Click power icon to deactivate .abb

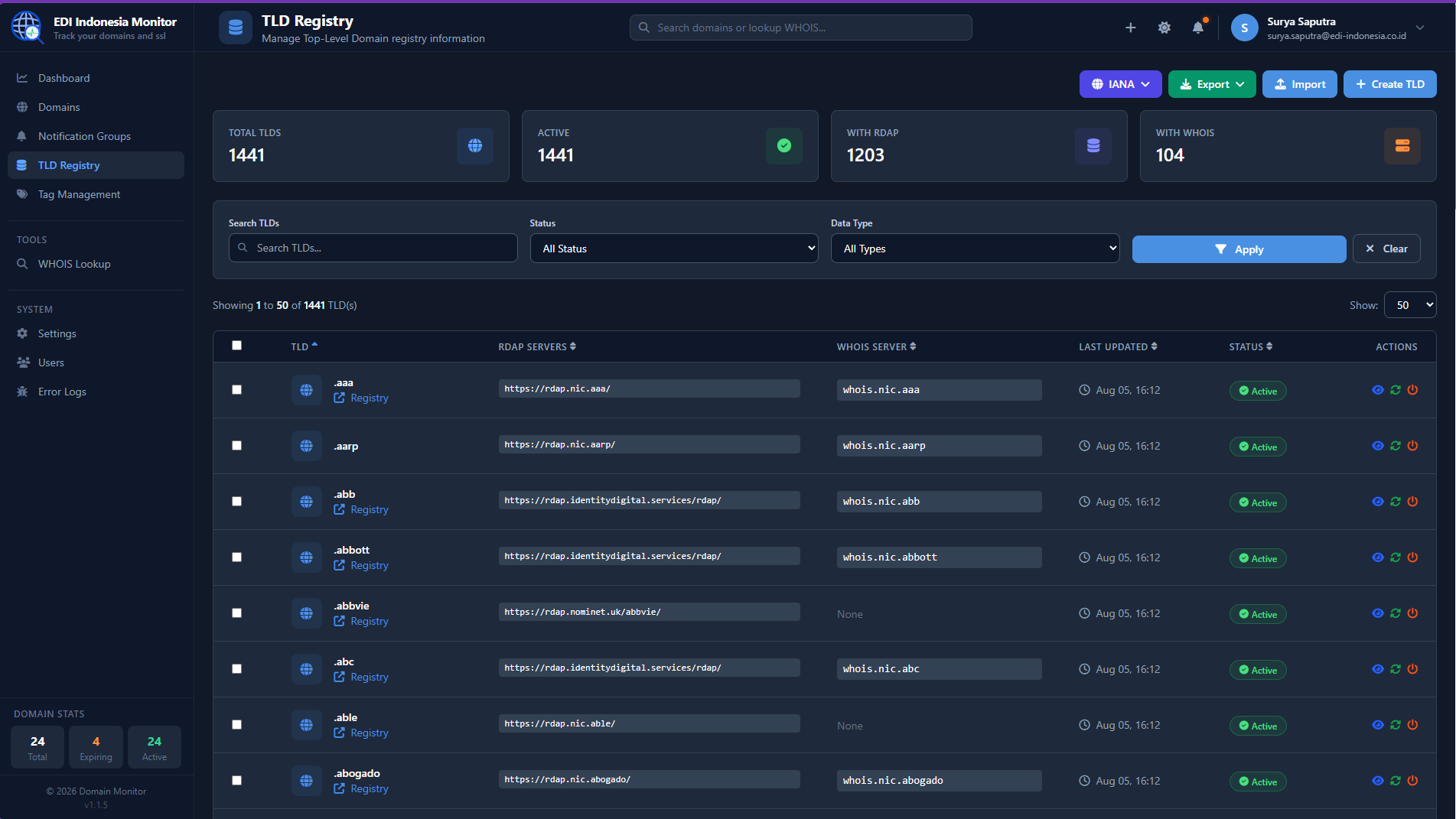[x=1412, y=502]
